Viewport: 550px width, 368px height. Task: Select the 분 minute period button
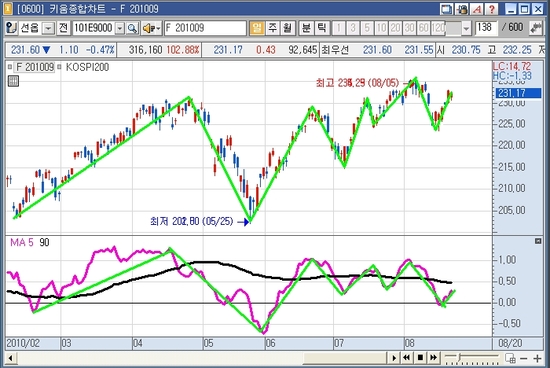(x=306, y=28)
